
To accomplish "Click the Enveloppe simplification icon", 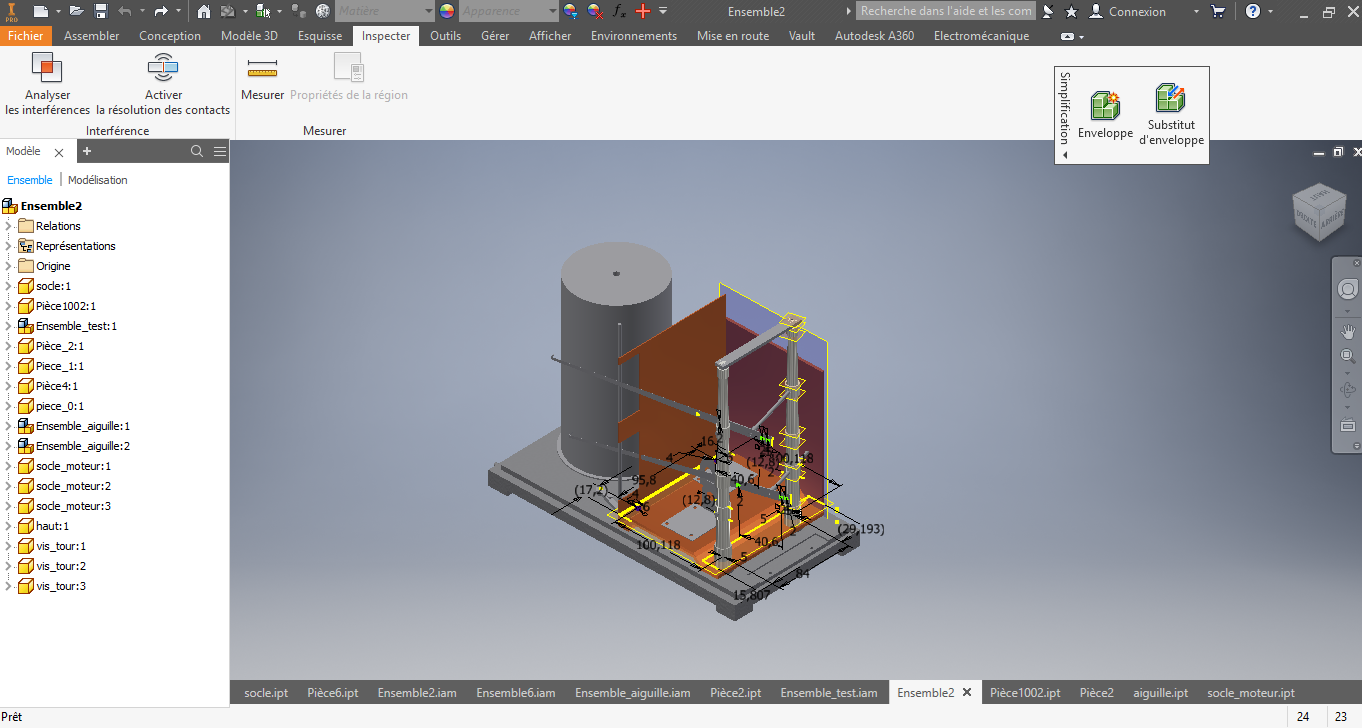I will (x=1105, y=106).
